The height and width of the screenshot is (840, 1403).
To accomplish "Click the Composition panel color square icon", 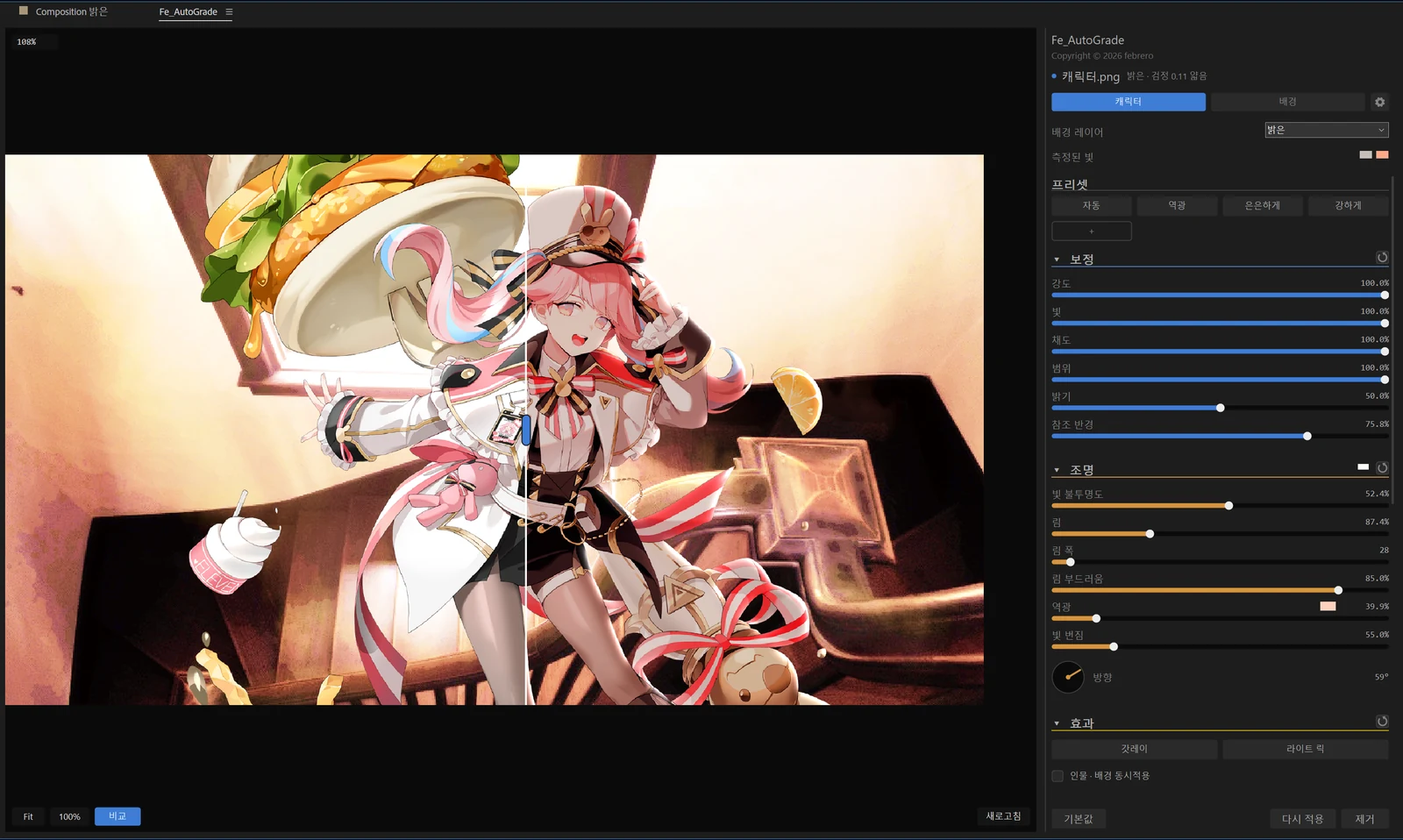I will (24, 11).
